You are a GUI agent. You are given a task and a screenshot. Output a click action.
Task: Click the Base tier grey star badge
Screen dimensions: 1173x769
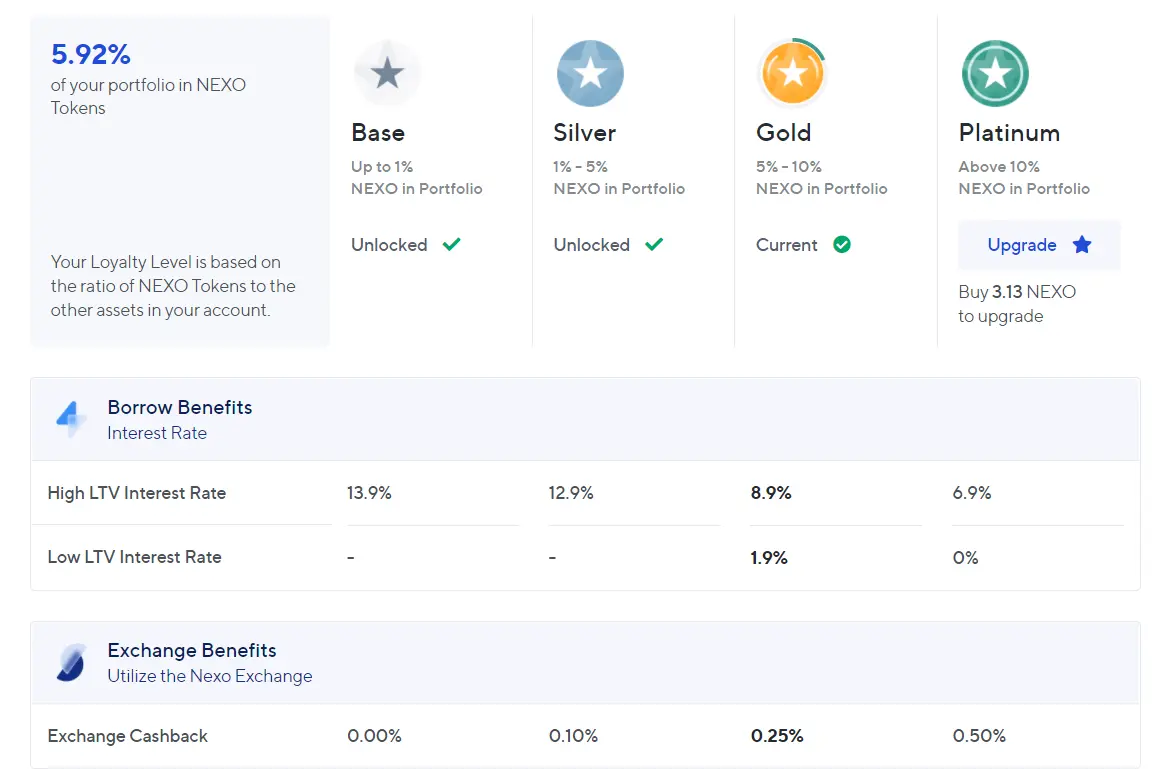tap(388, 73)
